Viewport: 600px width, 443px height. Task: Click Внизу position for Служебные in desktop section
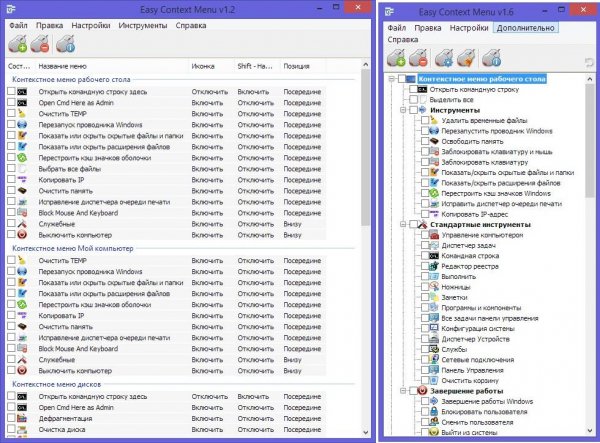click(x=292, y=224)
